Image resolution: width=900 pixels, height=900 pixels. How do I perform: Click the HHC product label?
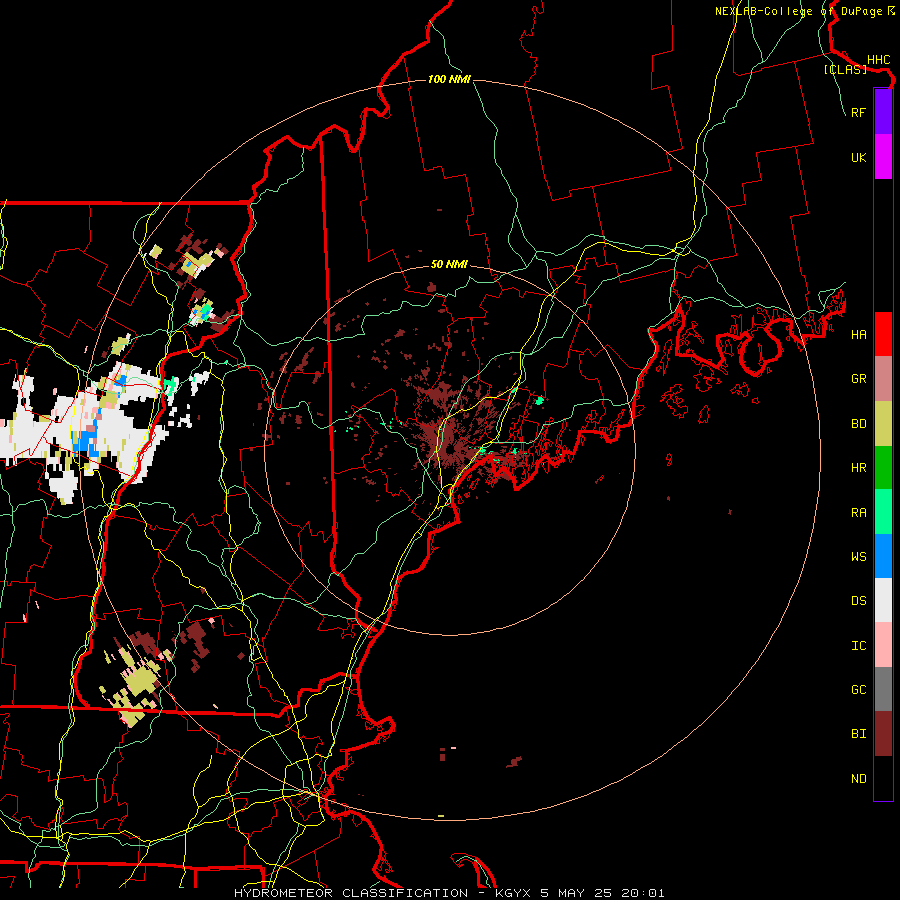tap(878, 60)
